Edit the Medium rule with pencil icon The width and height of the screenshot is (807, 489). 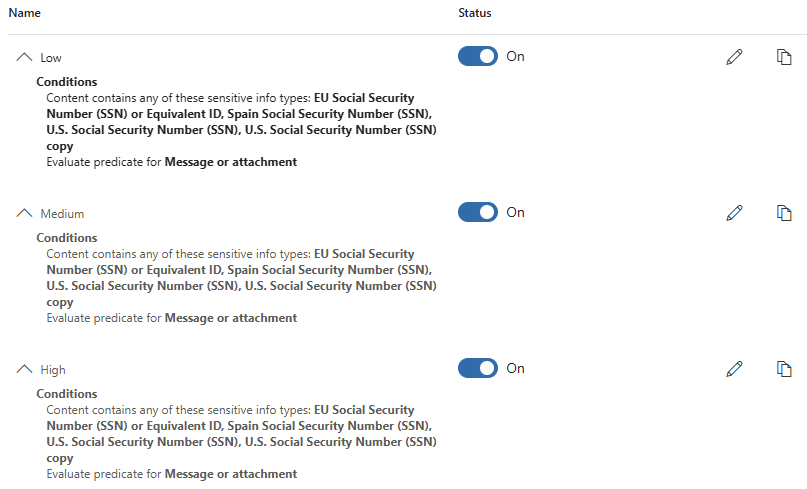[x=734, y=213]
